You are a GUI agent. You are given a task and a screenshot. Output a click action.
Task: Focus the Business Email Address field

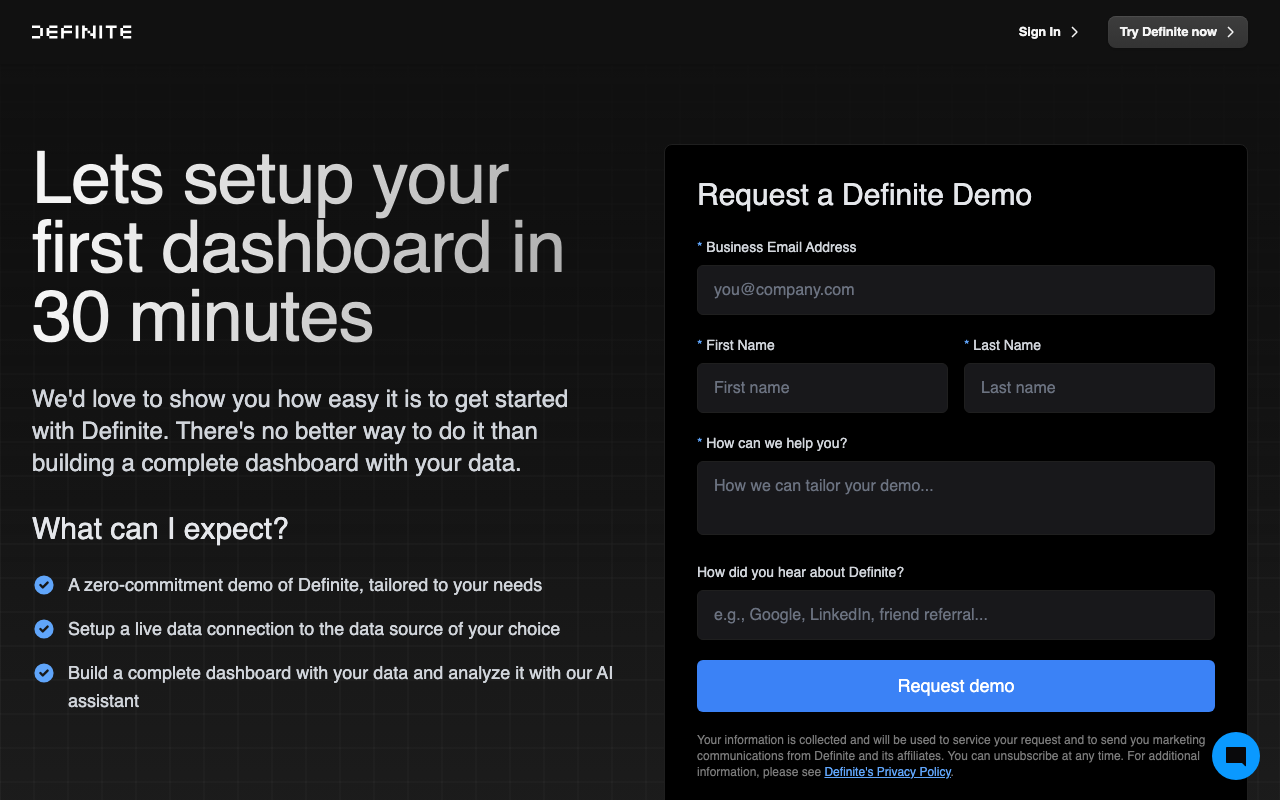956,290
